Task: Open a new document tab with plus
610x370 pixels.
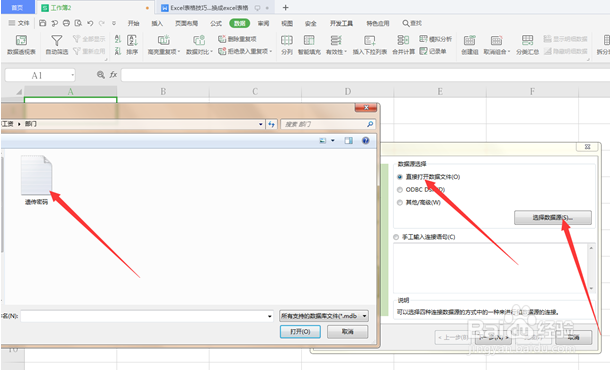Action: [x=286, y=7]
